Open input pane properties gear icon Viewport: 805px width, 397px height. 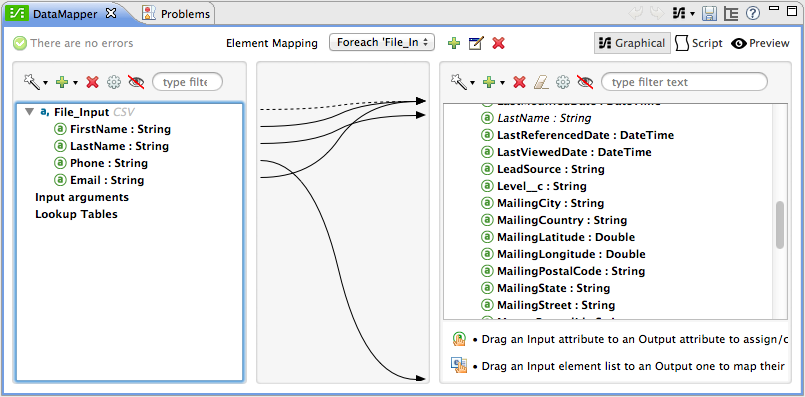[113, 82]
